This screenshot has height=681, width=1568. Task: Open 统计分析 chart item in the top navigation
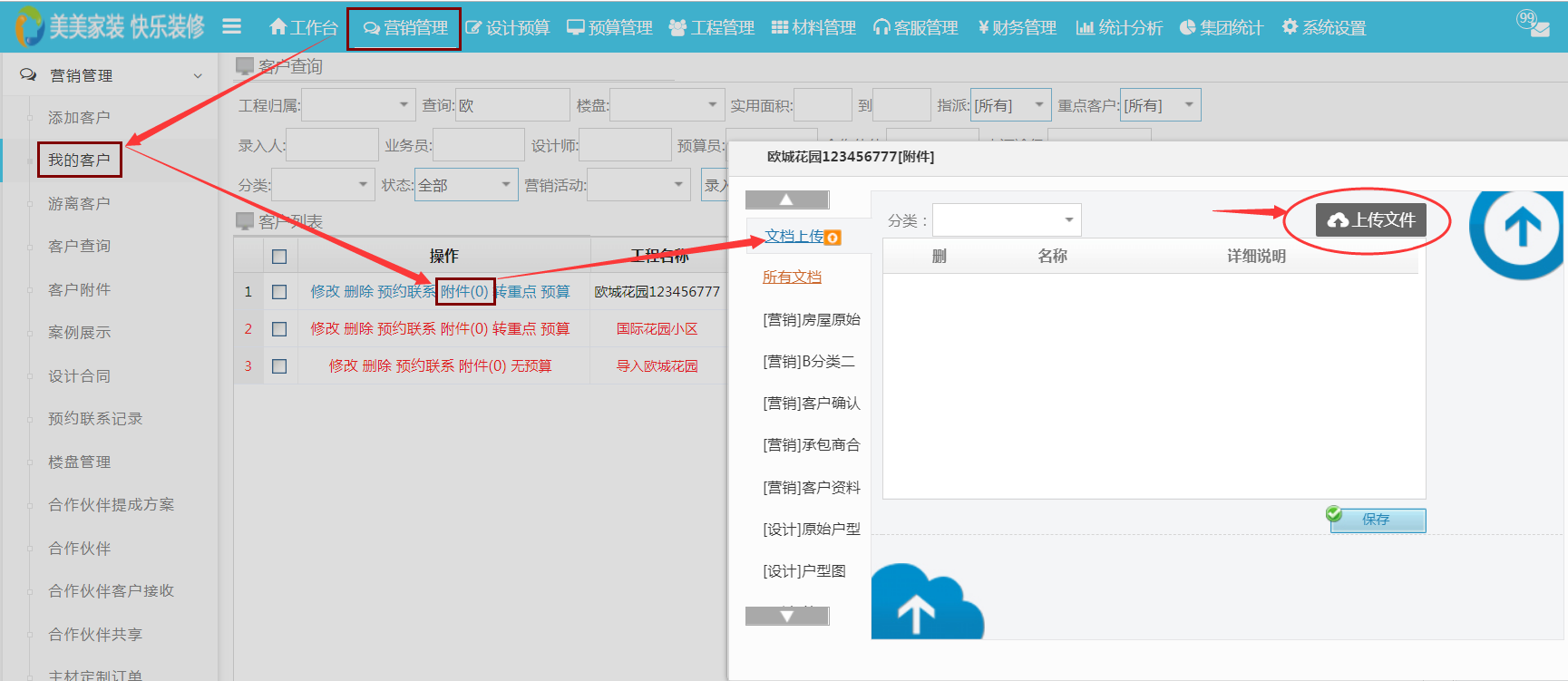click(1118, 27)
